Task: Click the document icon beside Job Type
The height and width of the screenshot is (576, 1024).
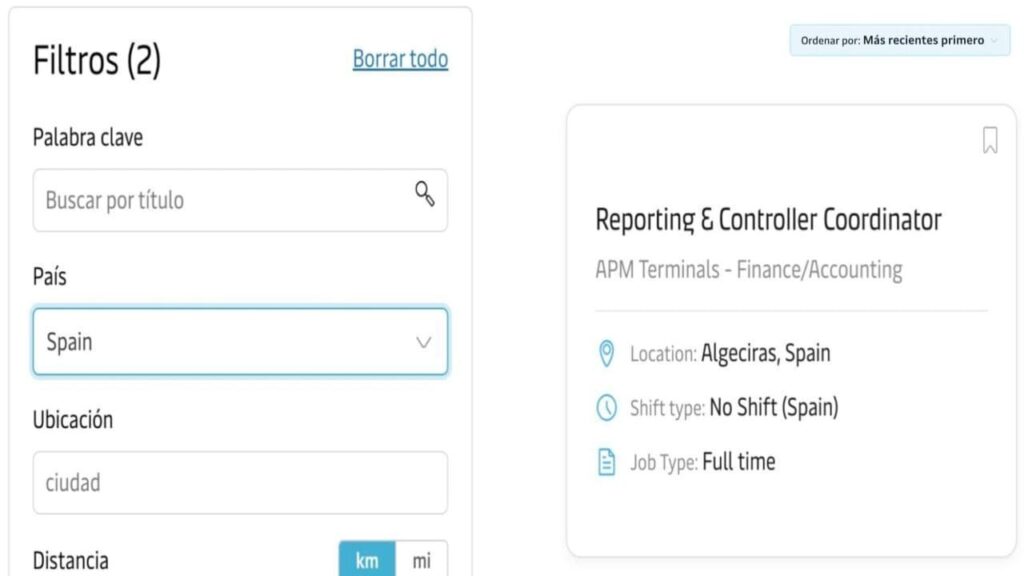Action: click(606, 462)
